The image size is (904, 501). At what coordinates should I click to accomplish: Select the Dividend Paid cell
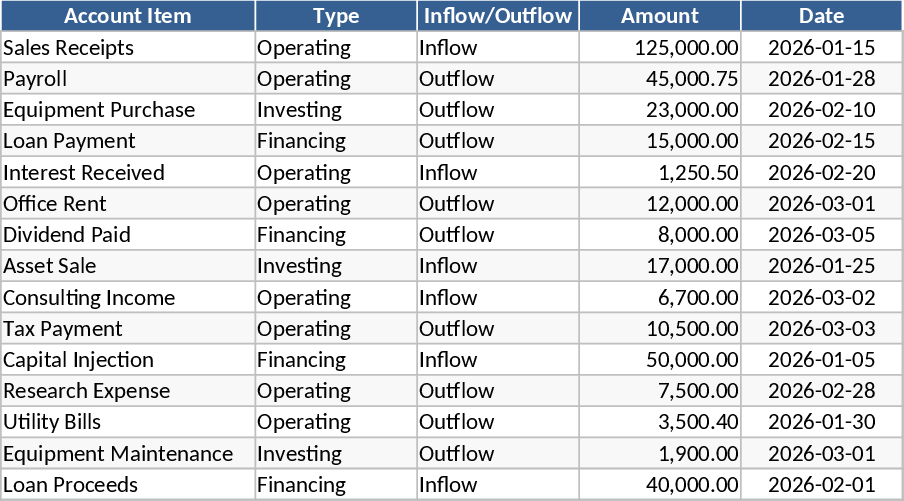click(67, 235)
